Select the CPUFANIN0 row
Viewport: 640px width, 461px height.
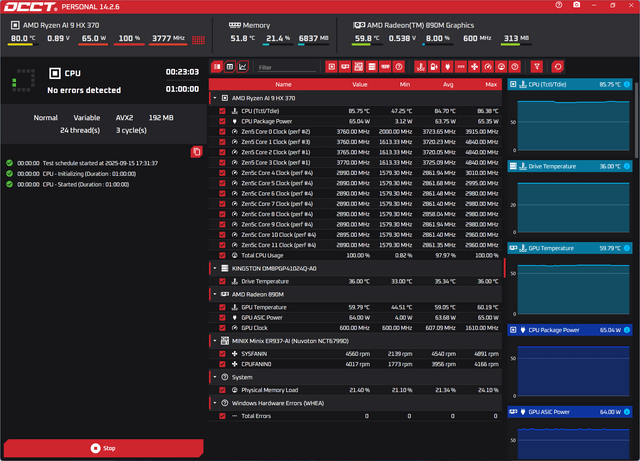[x=355, y=364]
